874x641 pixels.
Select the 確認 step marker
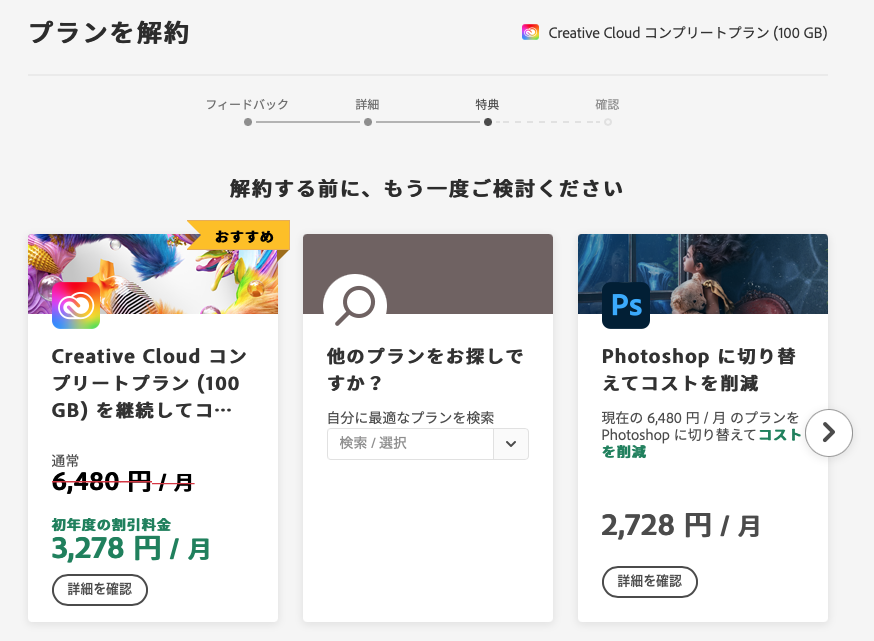(x=607, y=122)
